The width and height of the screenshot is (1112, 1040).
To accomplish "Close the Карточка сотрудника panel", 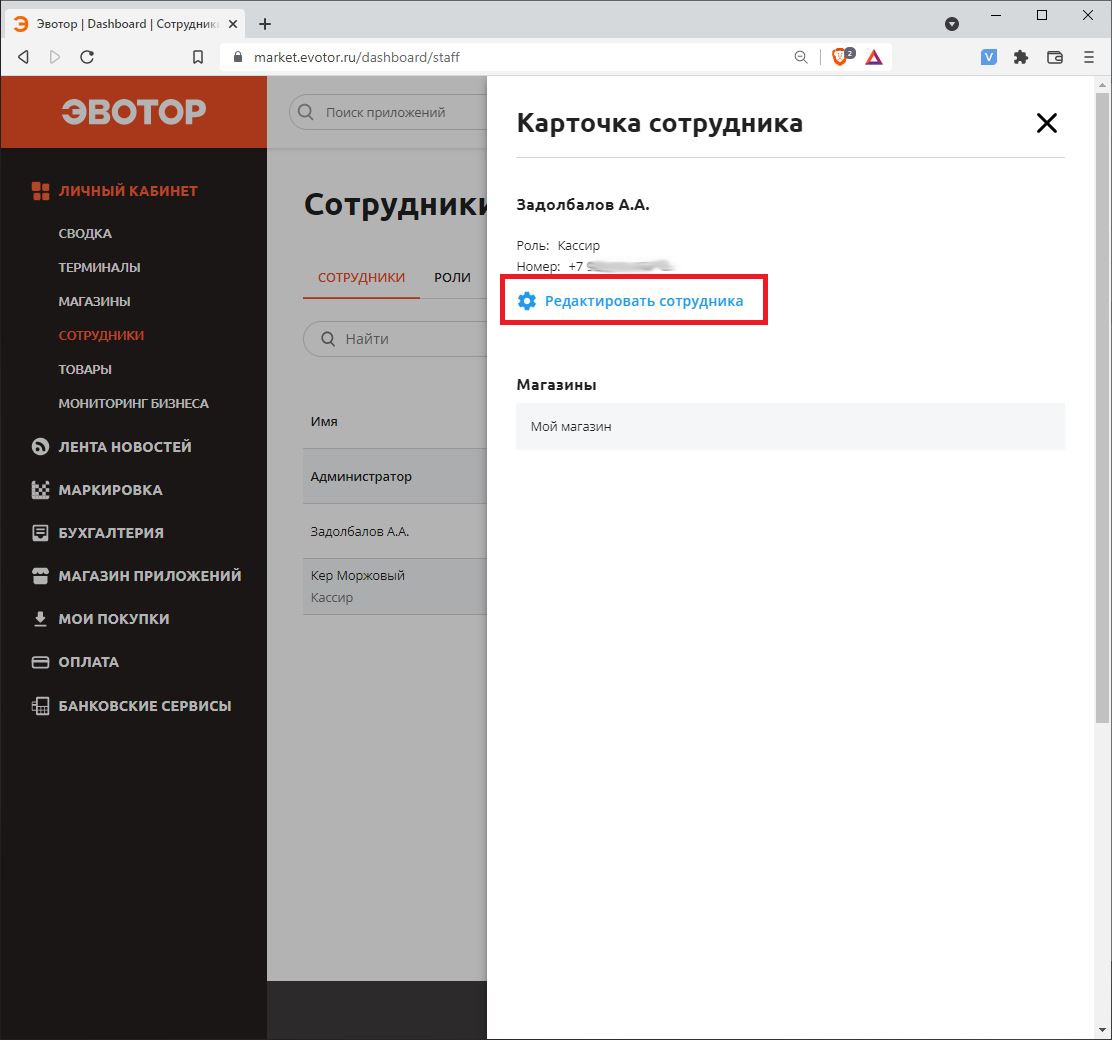I will [1046, 123].
